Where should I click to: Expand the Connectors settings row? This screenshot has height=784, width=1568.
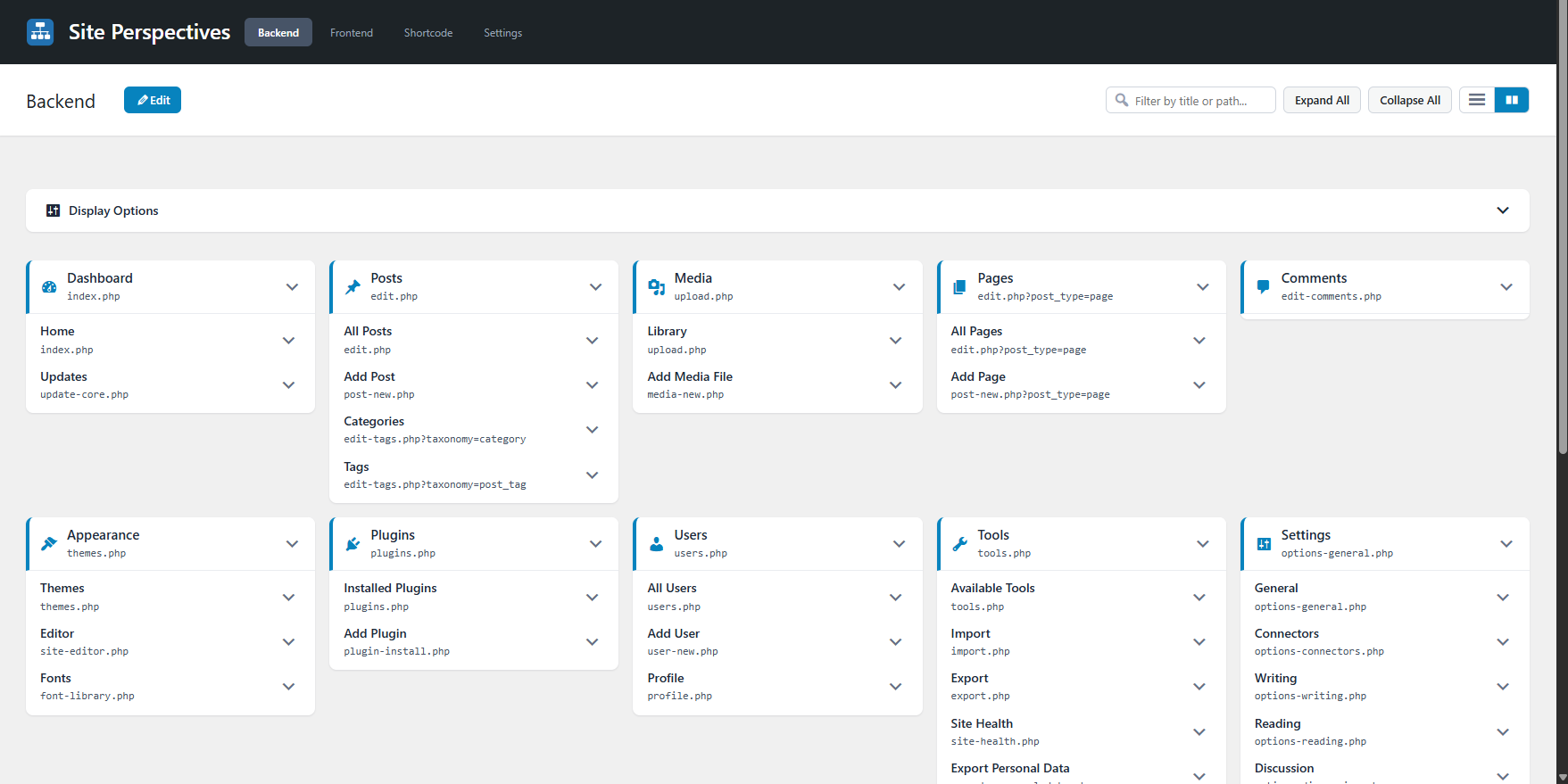pyautogui.click(x=1503, y=642)
